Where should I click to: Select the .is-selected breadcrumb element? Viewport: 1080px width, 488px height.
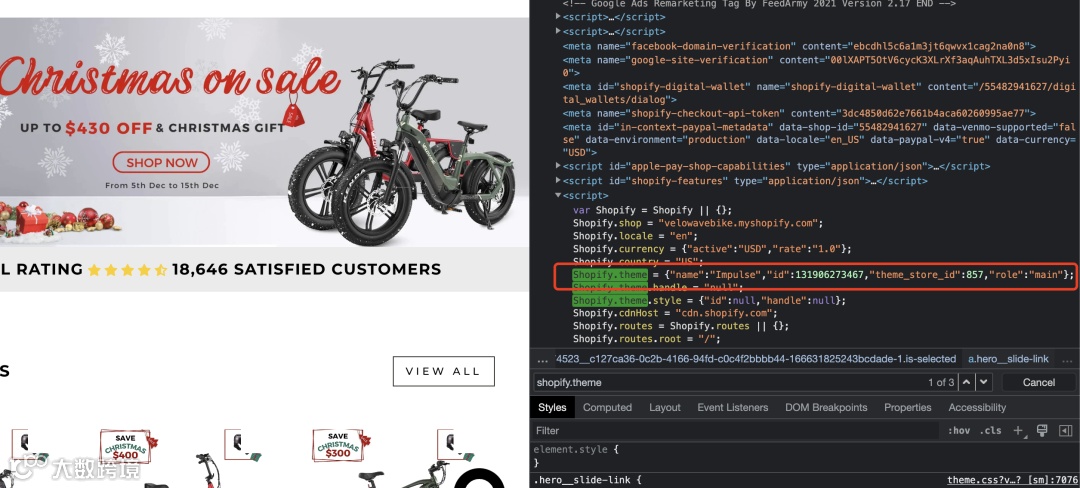coord(756,359)
